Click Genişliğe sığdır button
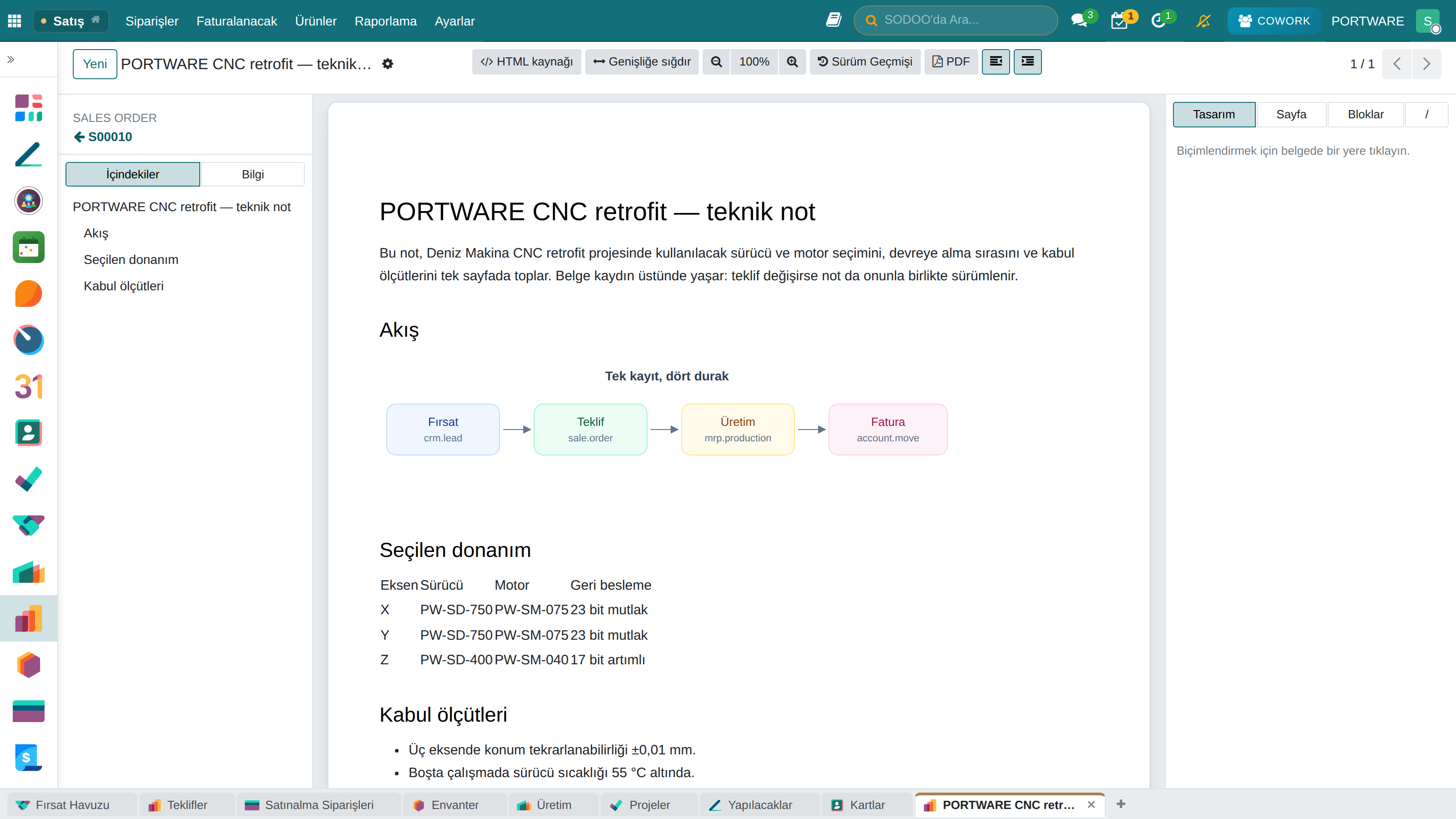1456x819 pixels. pos(642,61)
